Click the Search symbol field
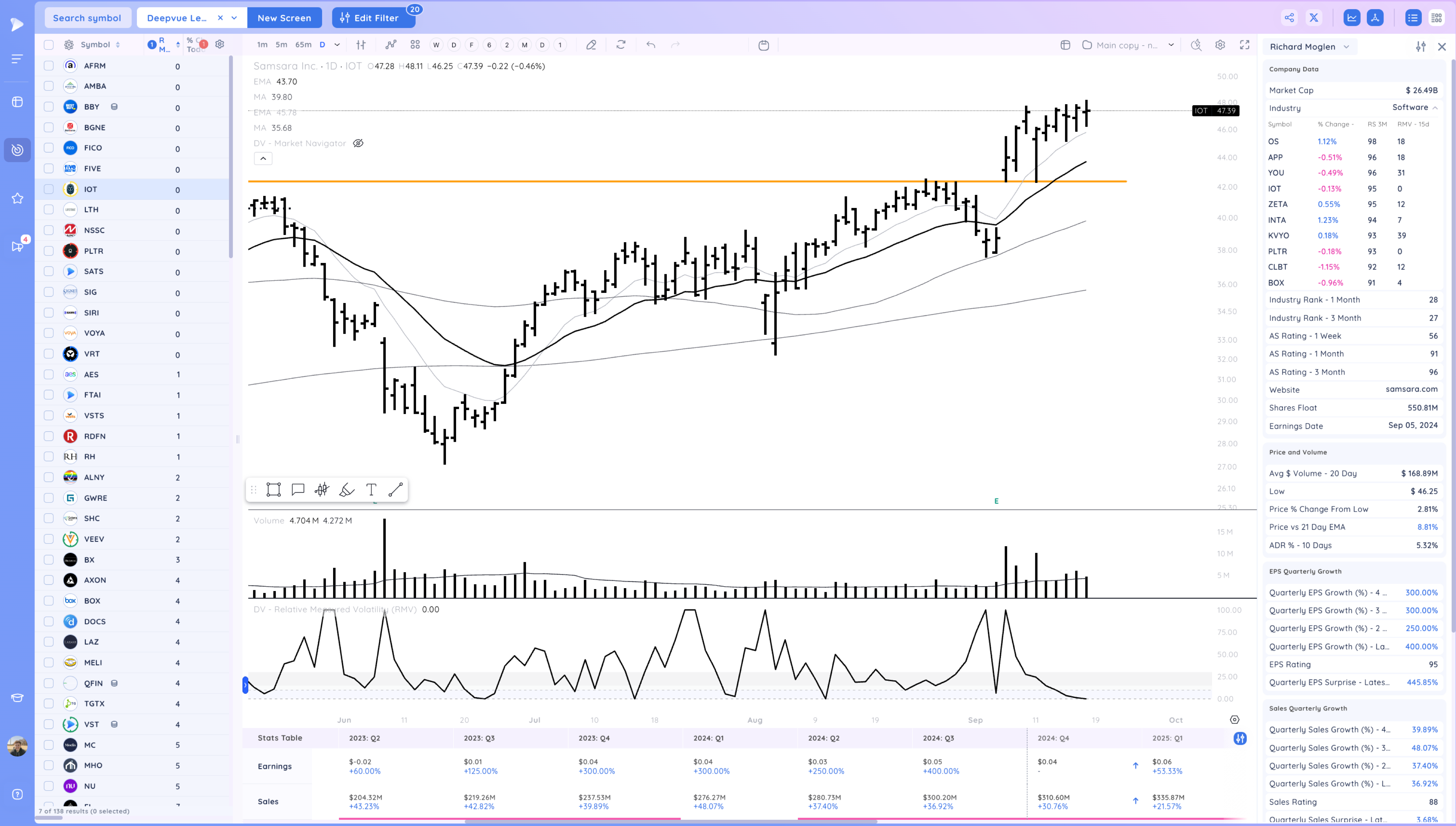The width and height of the screenshot is (1456, 826). click(87, 17)
